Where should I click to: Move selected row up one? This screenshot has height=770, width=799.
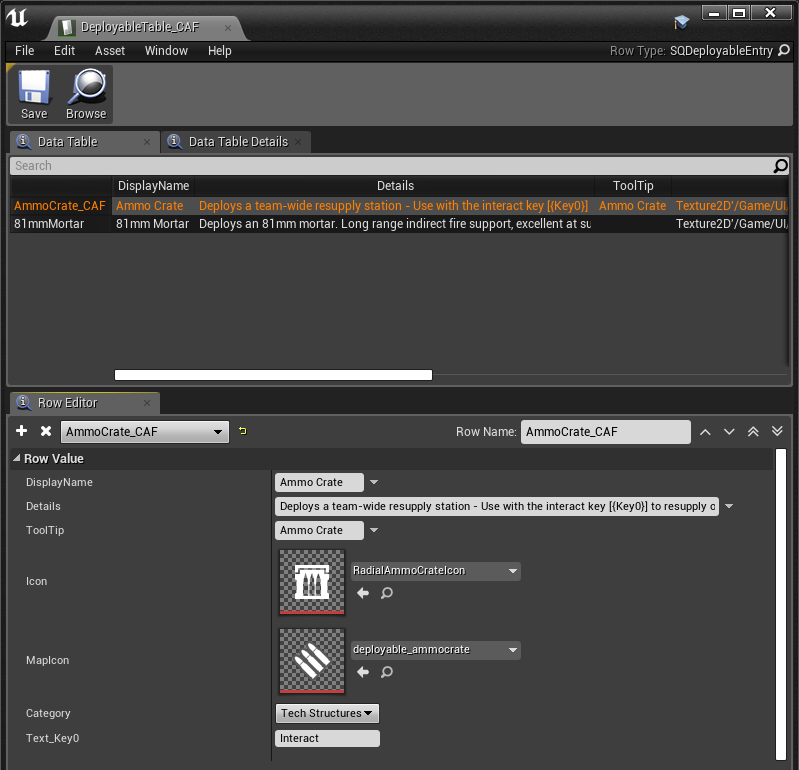pyautogui.click(x=705, y=432)
